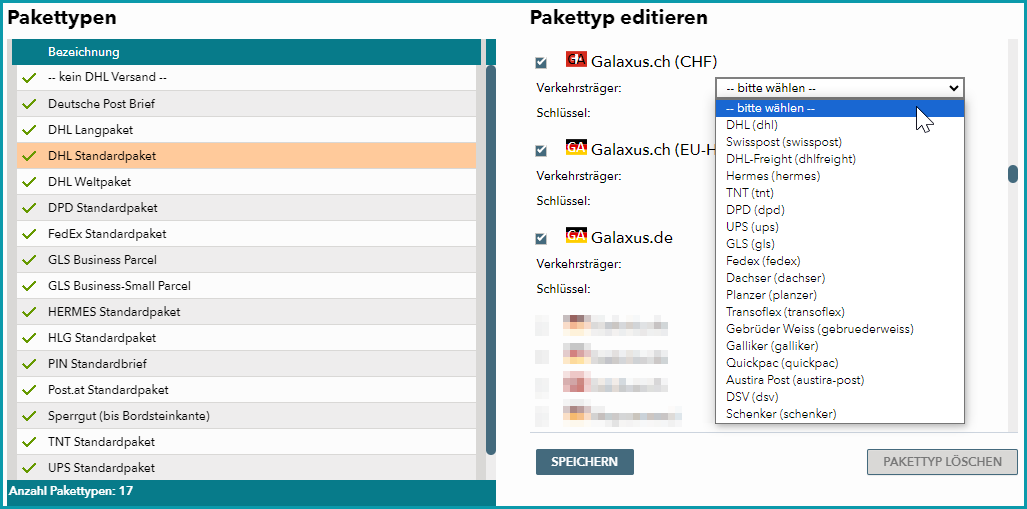Click the PAKETTYP LÖSCHEN button
1027x509 pixels.
tap(942, 462)
